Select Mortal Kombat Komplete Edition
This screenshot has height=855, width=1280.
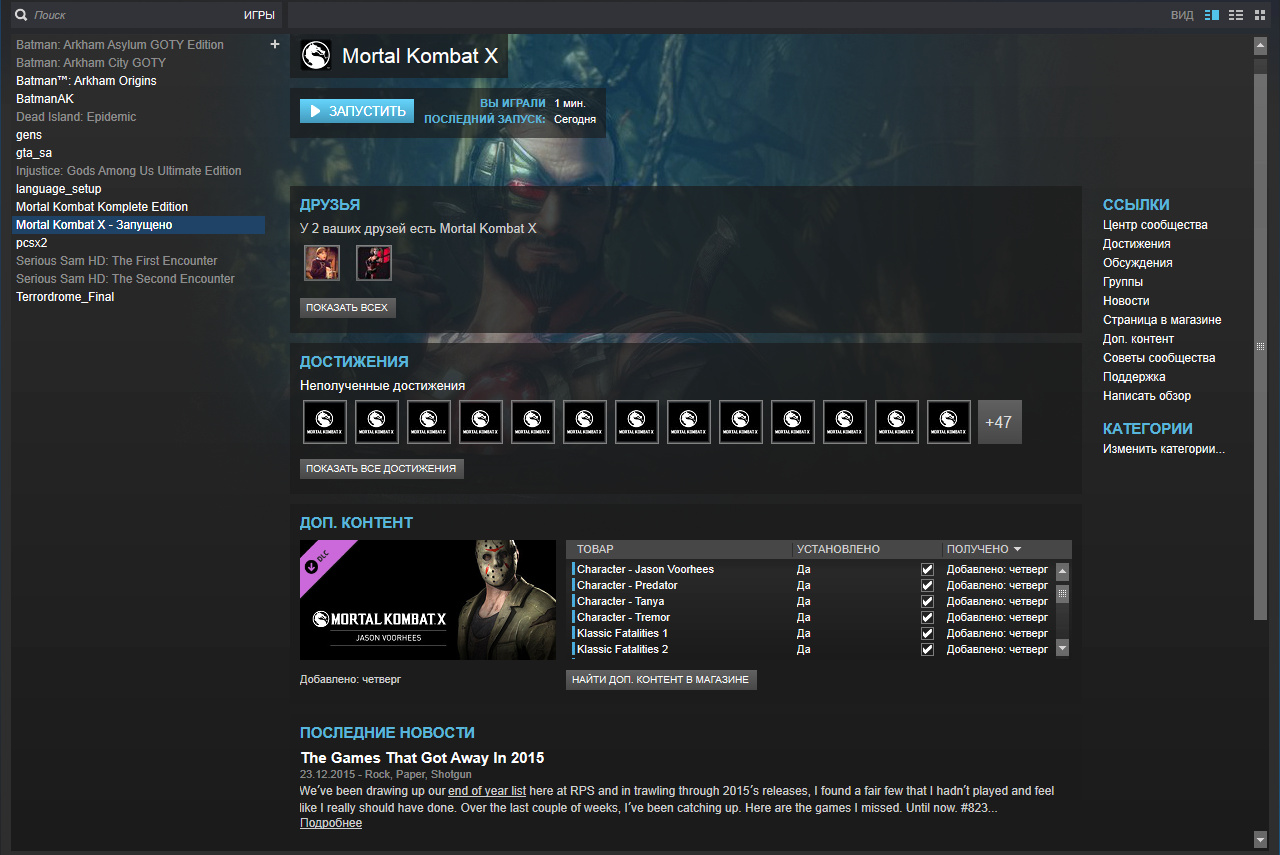click(102, 207)
